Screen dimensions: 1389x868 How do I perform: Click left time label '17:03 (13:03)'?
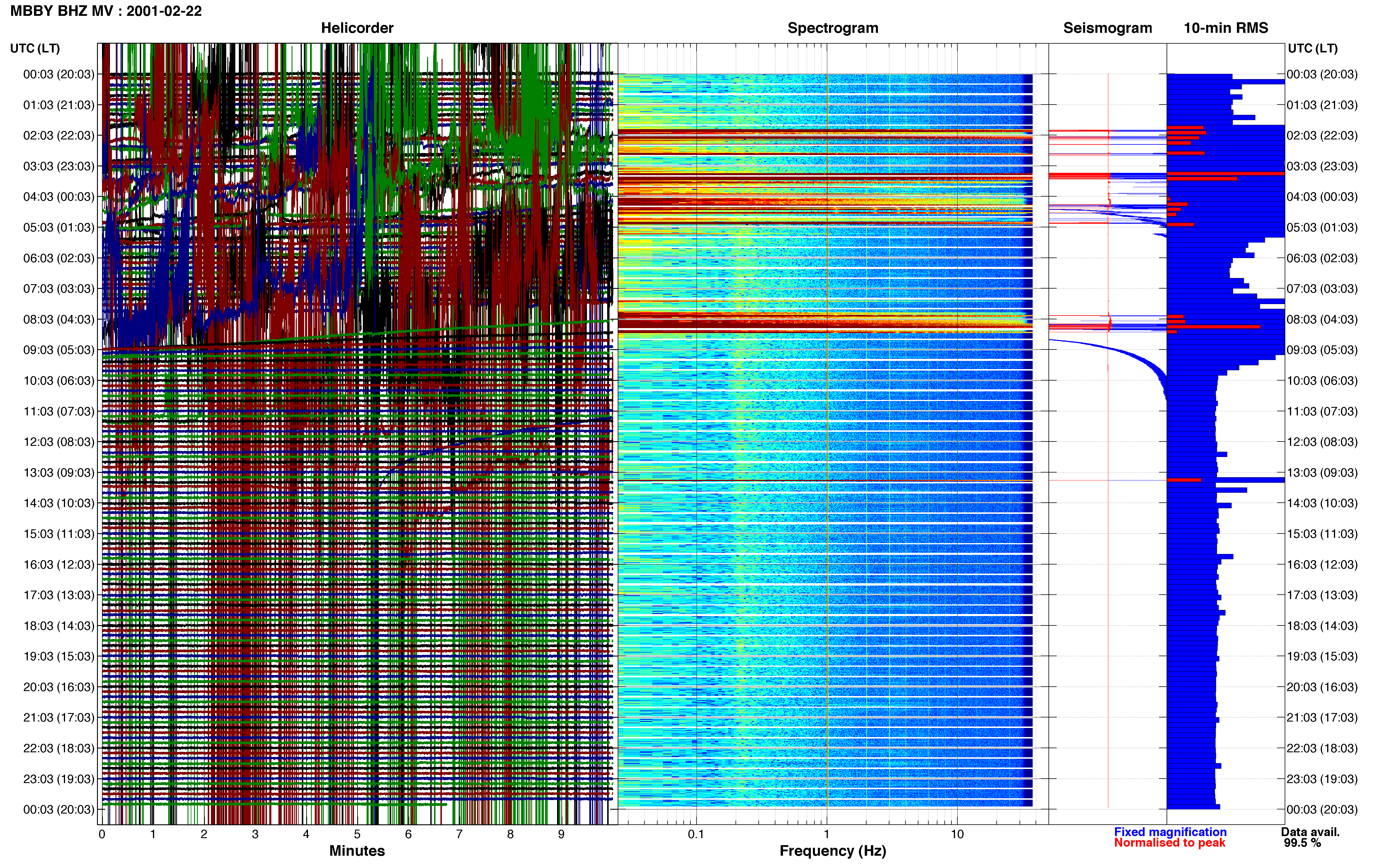coord(59,595)
